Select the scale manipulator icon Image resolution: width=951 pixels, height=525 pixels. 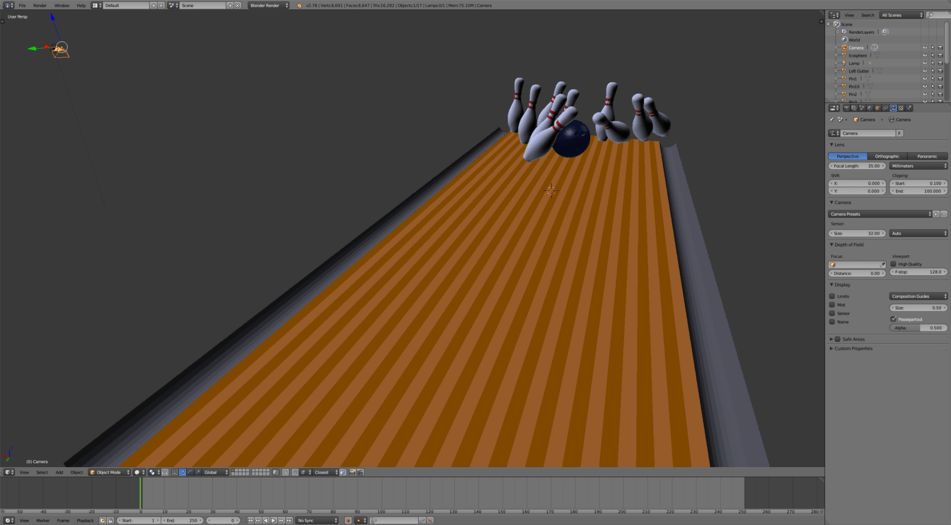click(198, 472)
